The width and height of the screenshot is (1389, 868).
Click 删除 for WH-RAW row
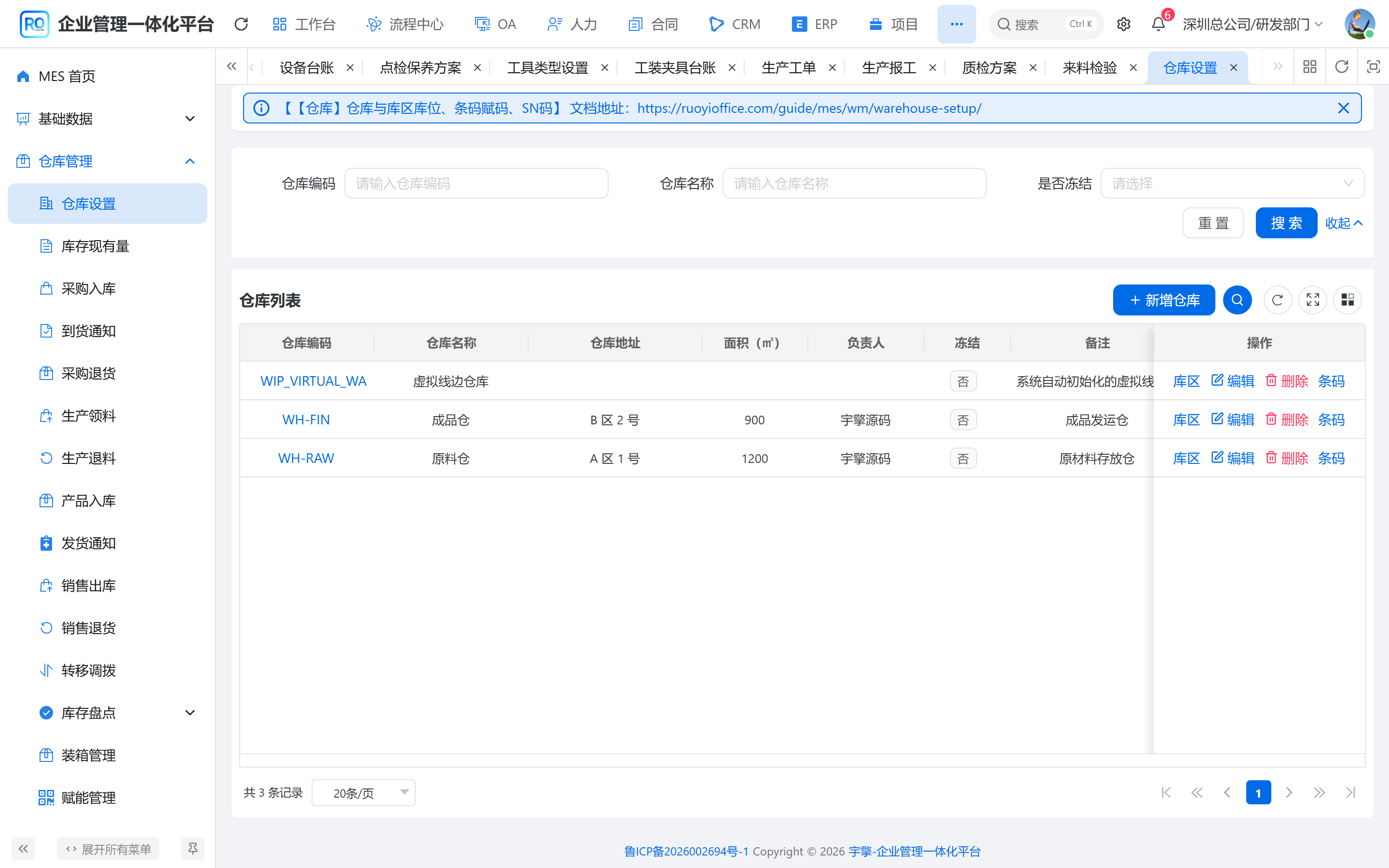(1287, 458)
